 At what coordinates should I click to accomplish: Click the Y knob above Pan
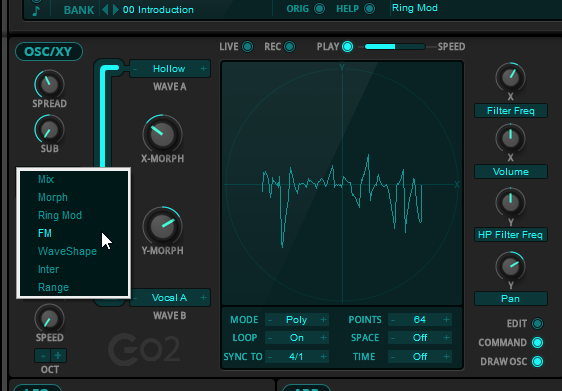coord(510,266)
